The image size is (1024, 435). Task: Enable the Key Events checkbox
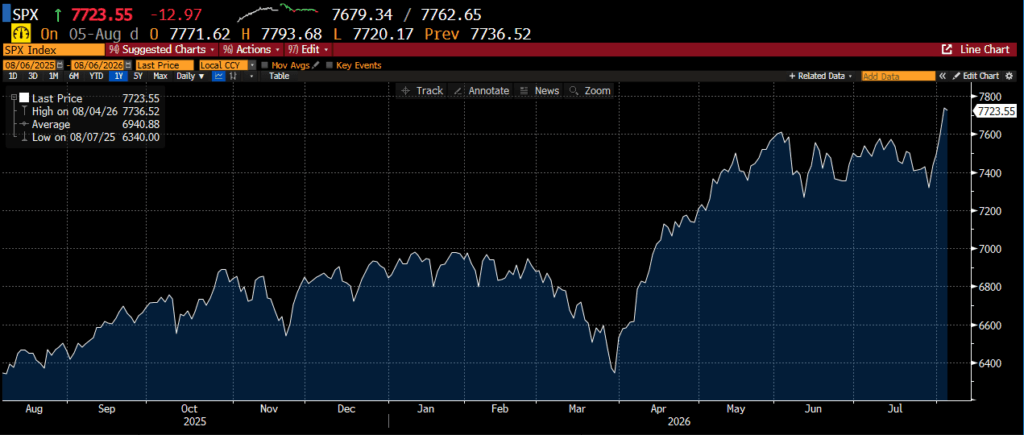(330, 65)
